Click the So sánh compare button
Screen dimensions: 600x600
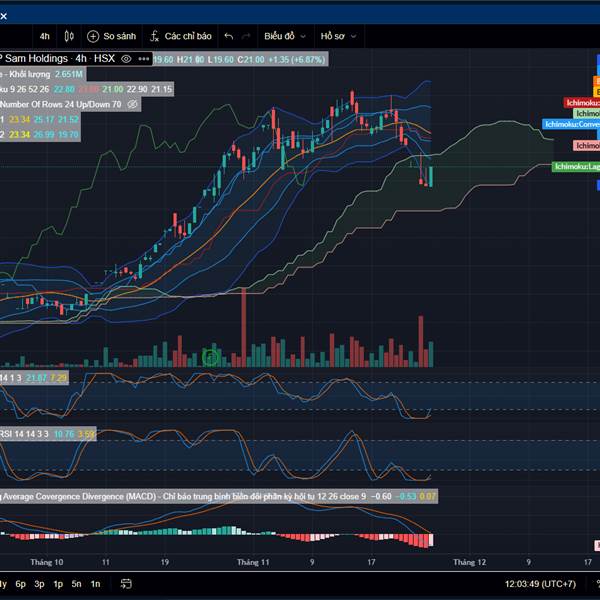point(111,36)
